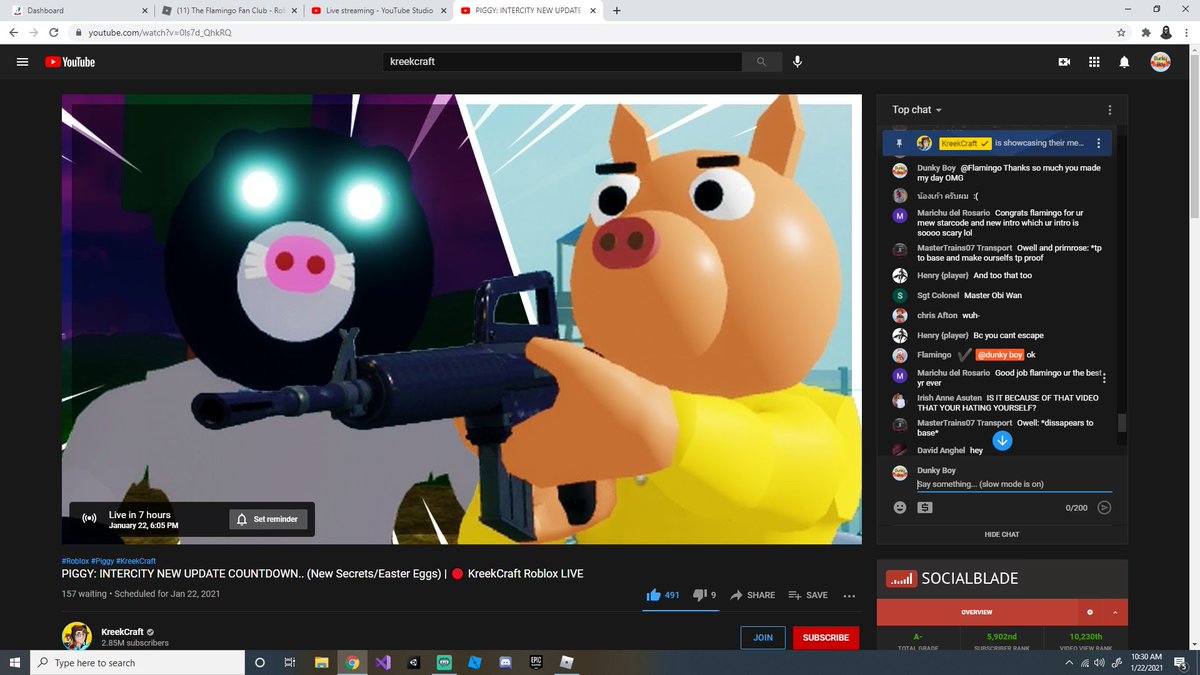Screen dimensions: 1200x675
Task: Click Windows 'Type here to search' box
Action: tap(138, 662)
